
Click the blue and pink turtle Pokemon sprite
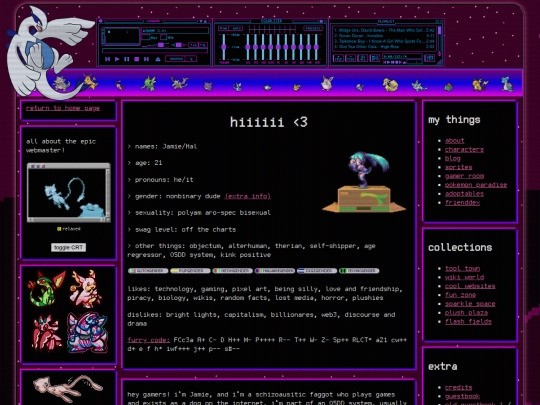point(87,333)
